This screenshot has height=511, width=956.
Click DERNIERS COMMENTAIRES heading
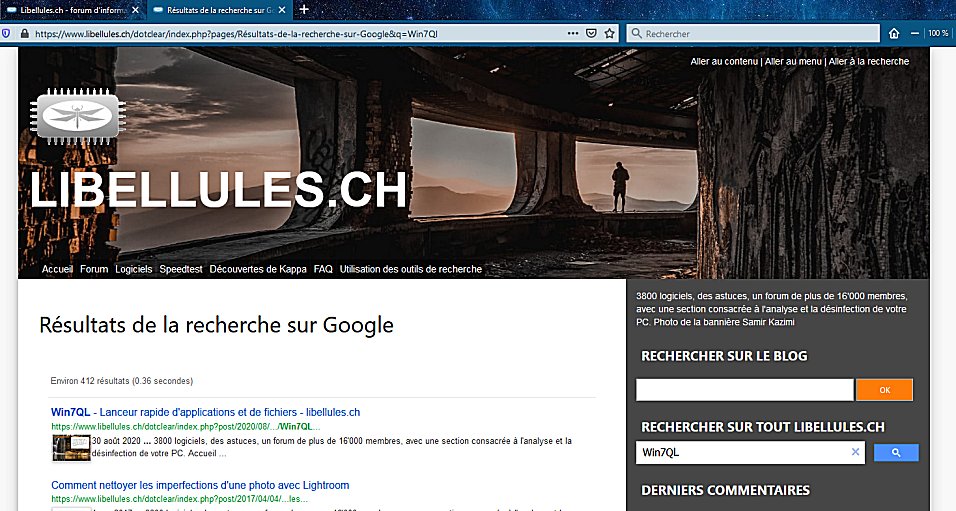726,490
